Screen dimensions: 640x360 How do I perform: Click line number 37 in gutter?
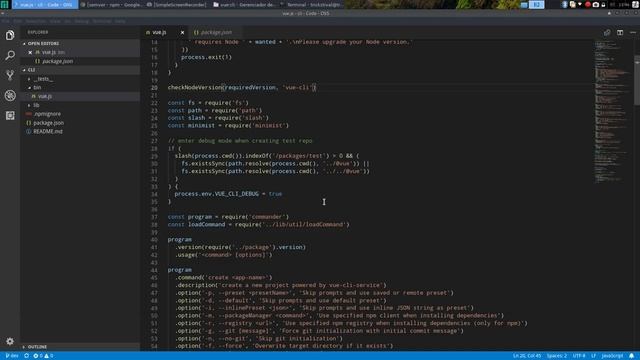(154, 217)
